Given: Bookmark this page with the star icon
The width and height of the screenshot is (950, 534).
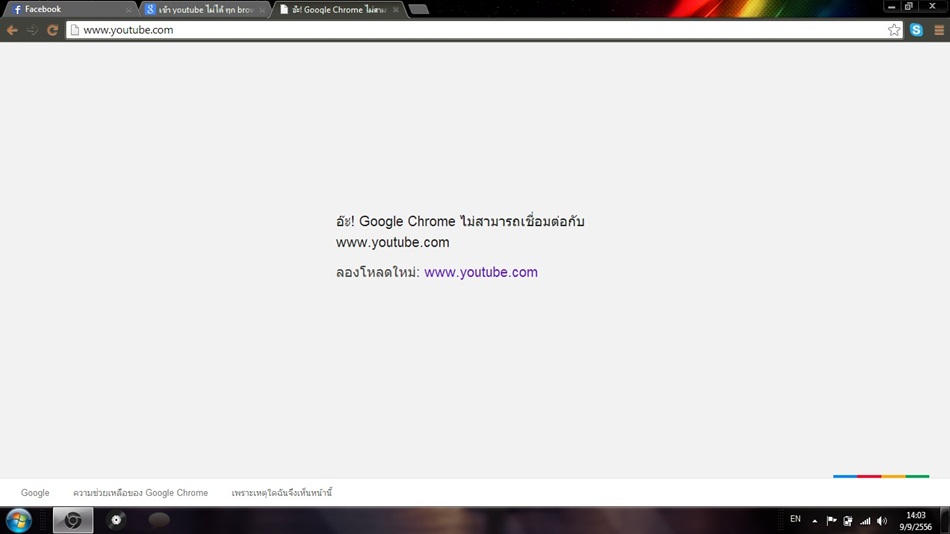Looking at the screenshot, I should [x=894, y=30].
